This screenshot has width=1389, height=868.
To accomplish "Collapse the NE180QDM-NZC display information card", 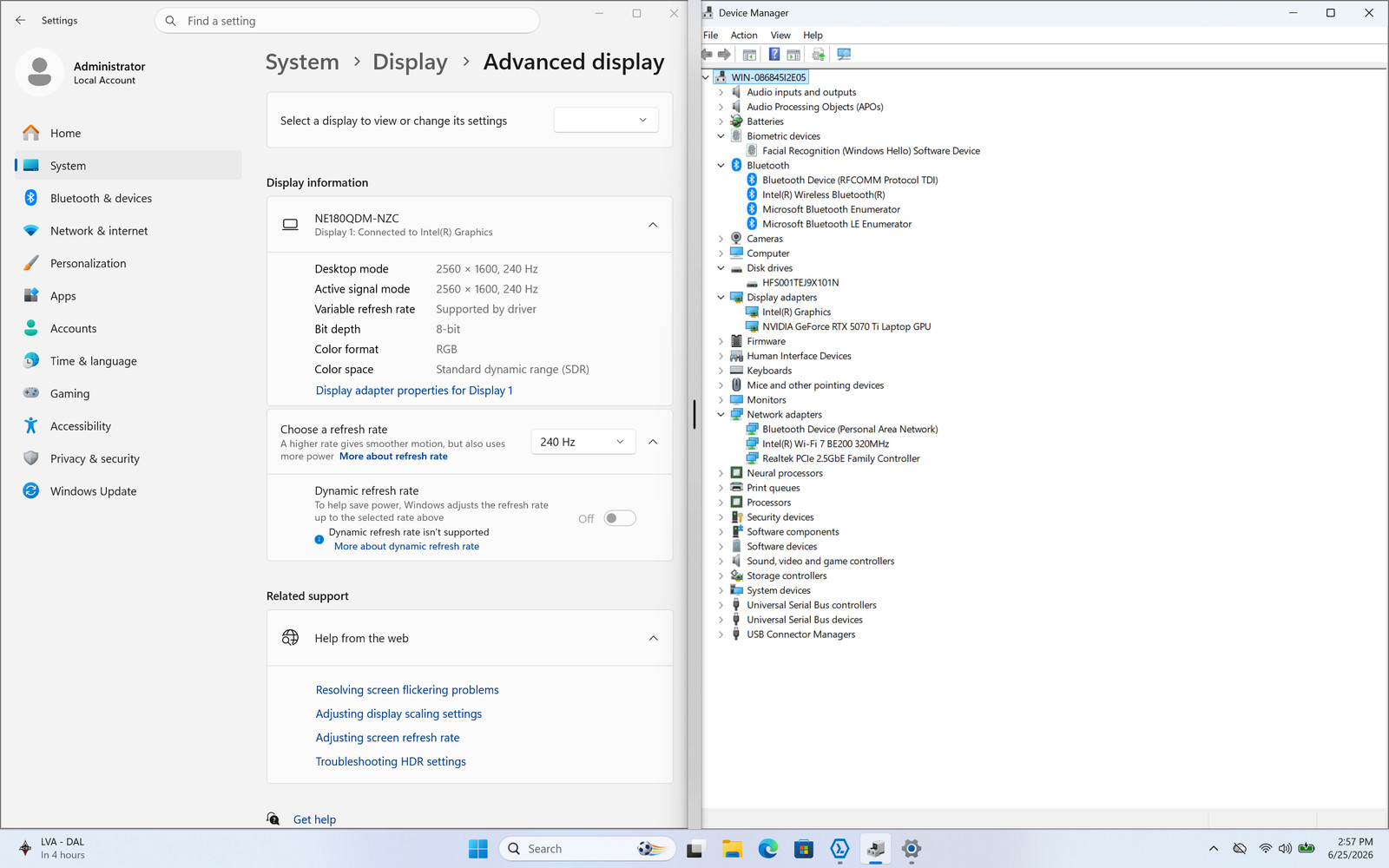I will click(653, 225).
